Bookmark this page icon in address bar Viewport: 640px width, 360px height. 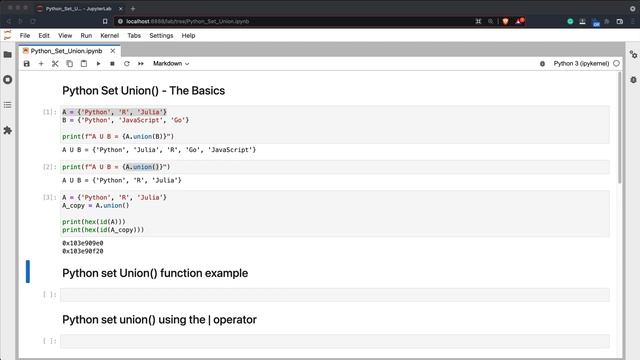(105, 21)
